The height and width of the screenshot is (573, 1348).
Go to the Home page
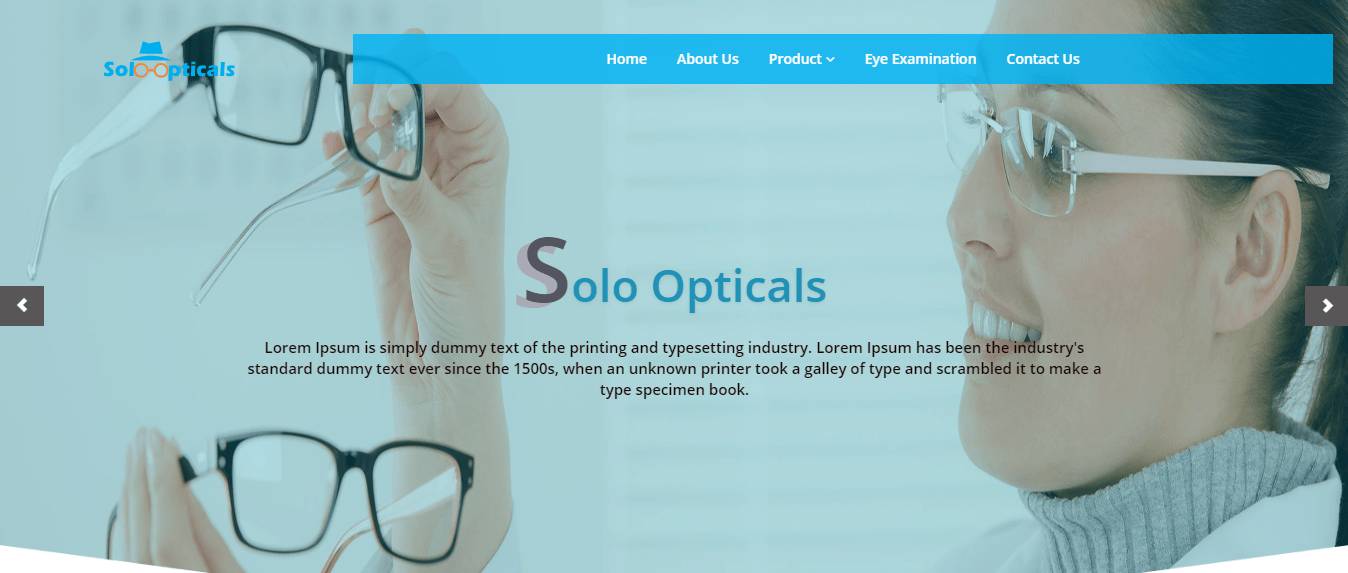click(626, 59)
